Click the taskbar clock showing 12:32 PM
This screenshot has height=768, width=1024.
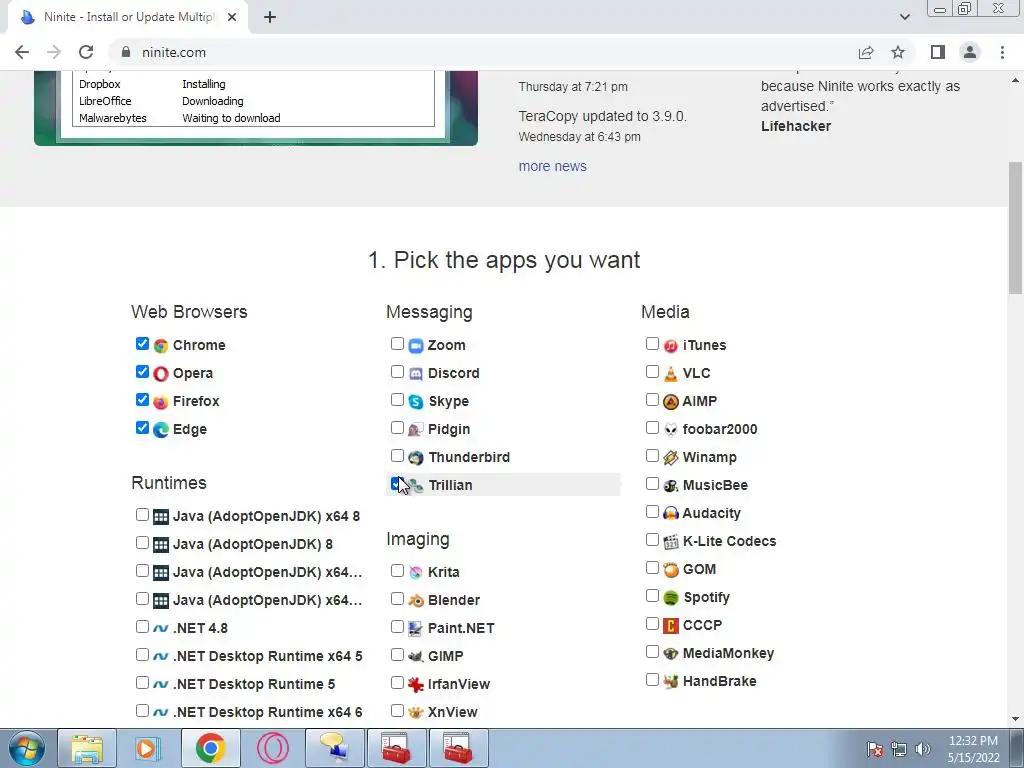973,749
